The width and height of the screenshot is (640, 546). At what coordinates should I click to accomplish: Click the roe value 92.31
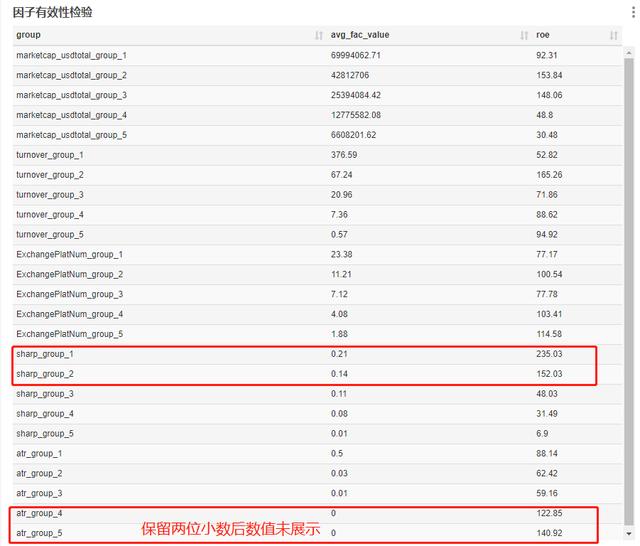(x=547, y=55)
